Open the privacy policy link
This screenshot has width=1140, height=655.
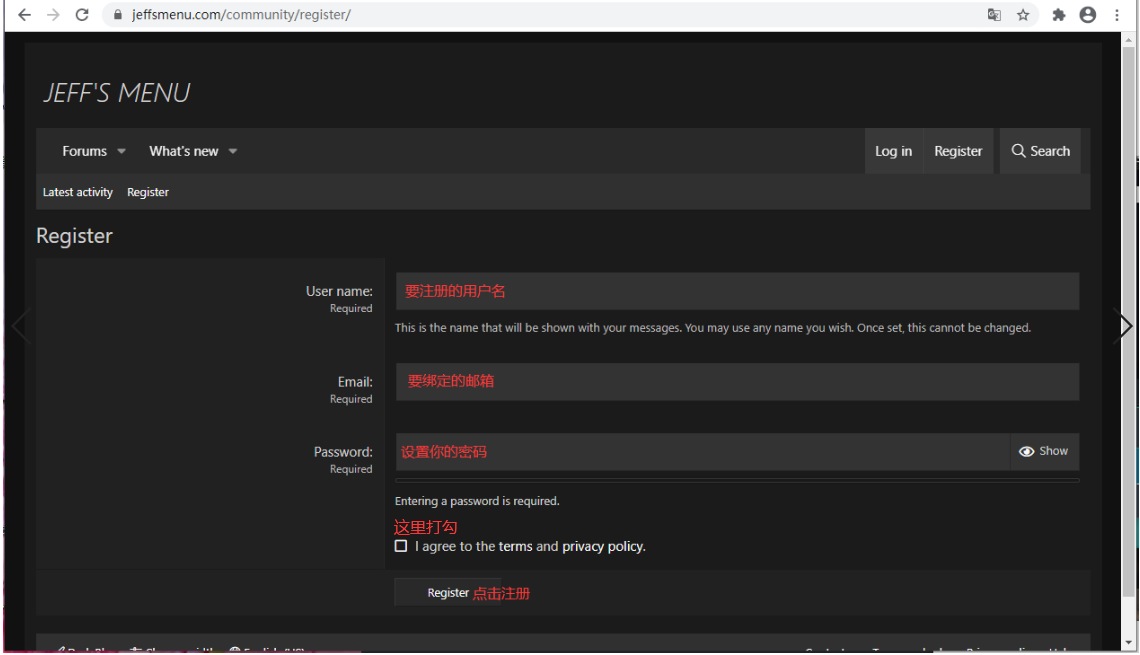coord(603,546)
